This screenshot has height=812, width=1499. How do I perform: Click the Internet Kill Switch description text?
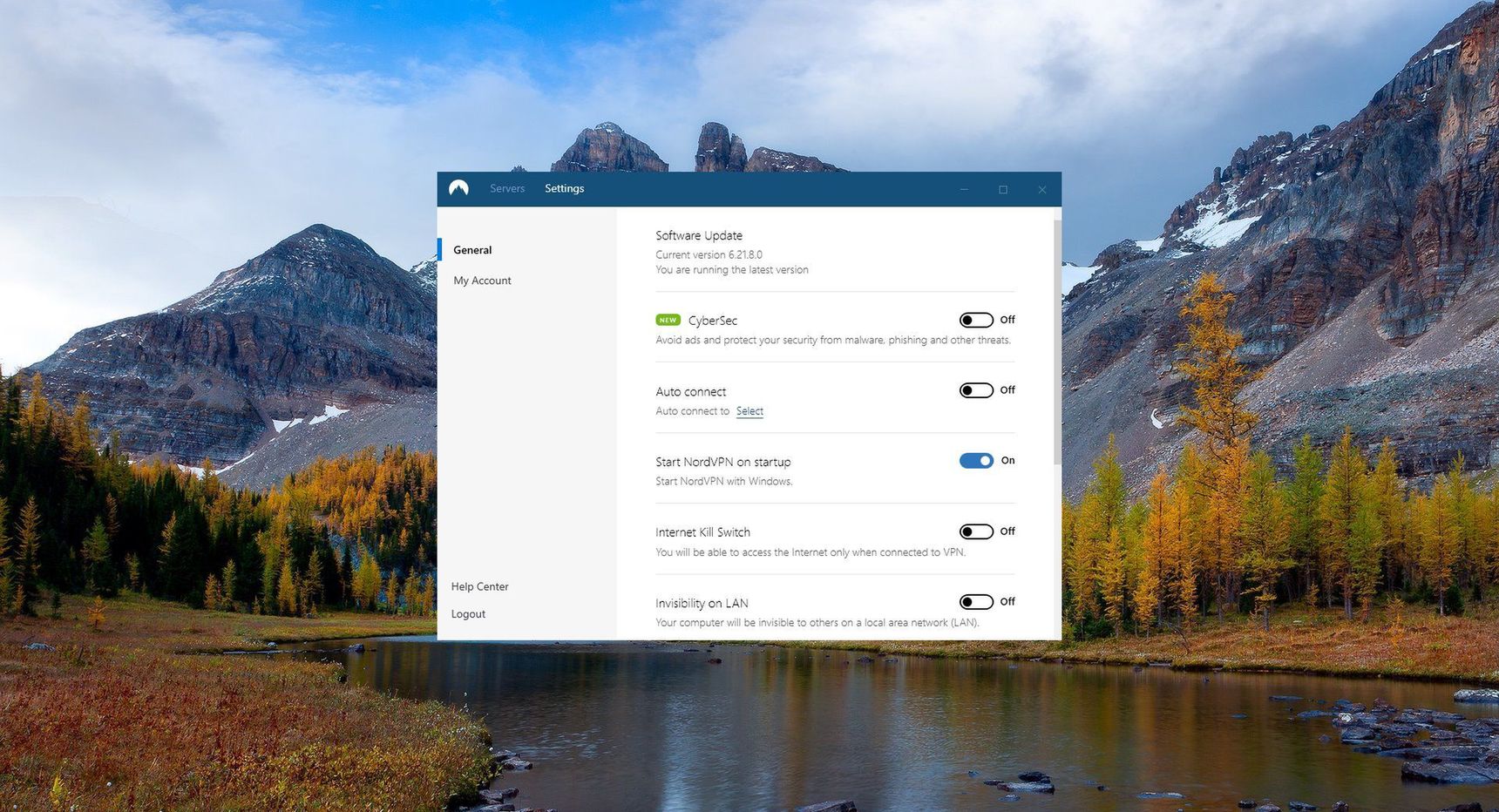click(x=811, y=552)
